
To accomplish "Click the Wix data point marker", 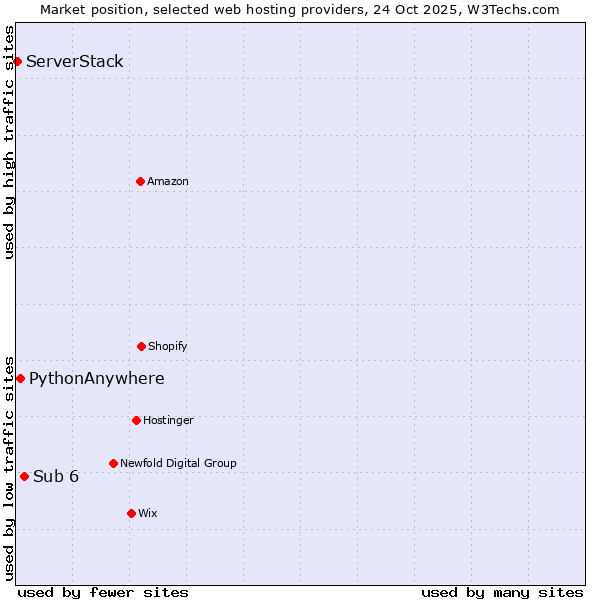I will (x=131, y=513).
